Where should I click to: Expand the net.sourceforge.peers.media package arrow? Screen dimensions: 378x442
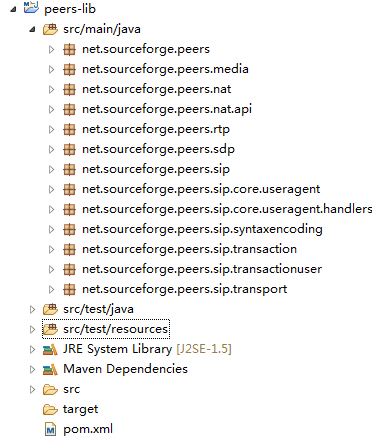coord(51,70)
